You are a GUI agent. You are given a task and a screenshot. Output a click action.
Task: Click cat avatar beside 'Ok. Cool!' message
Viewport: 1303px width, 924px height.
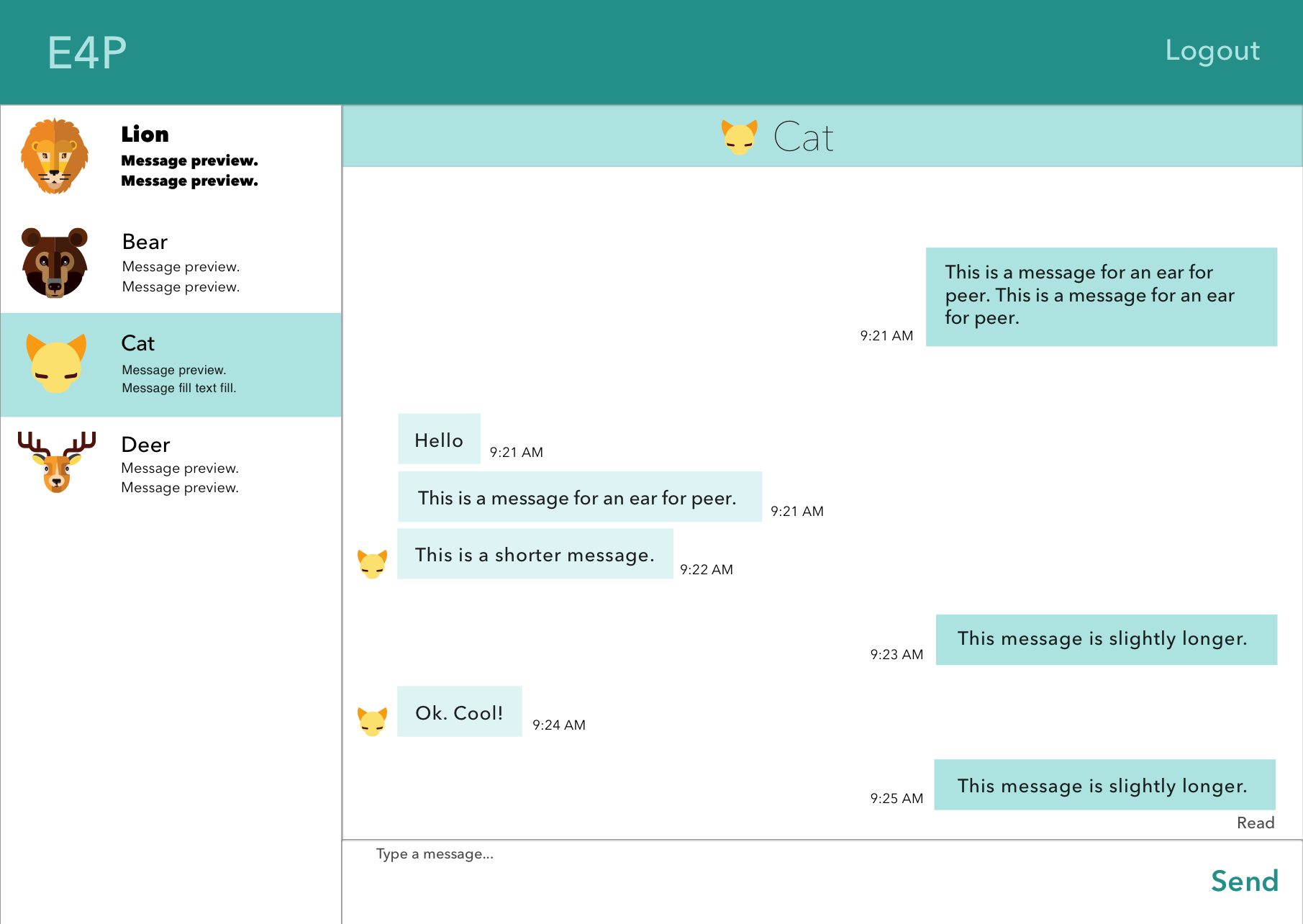373,722
